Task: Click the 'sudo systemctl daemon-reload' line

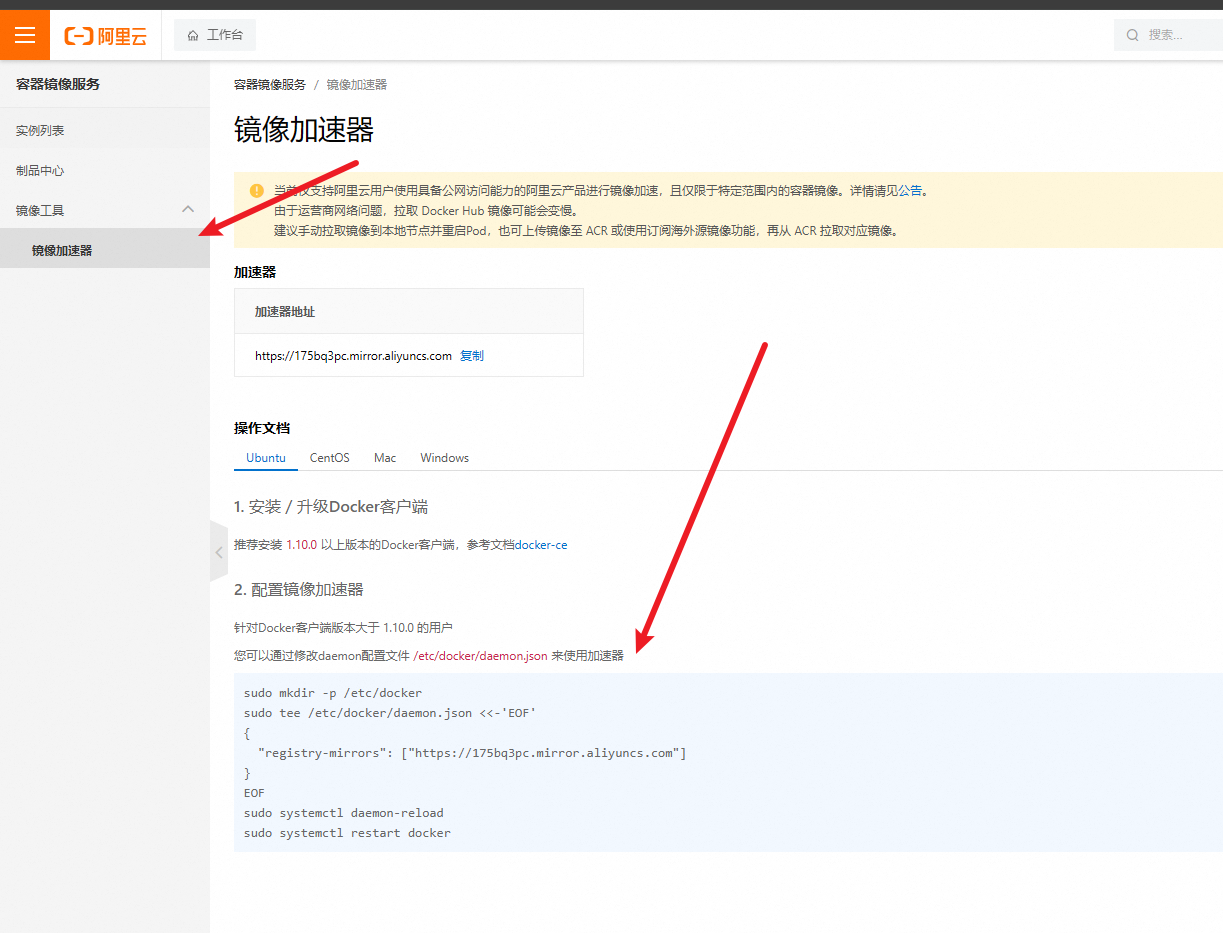Action: coord(344,813)
